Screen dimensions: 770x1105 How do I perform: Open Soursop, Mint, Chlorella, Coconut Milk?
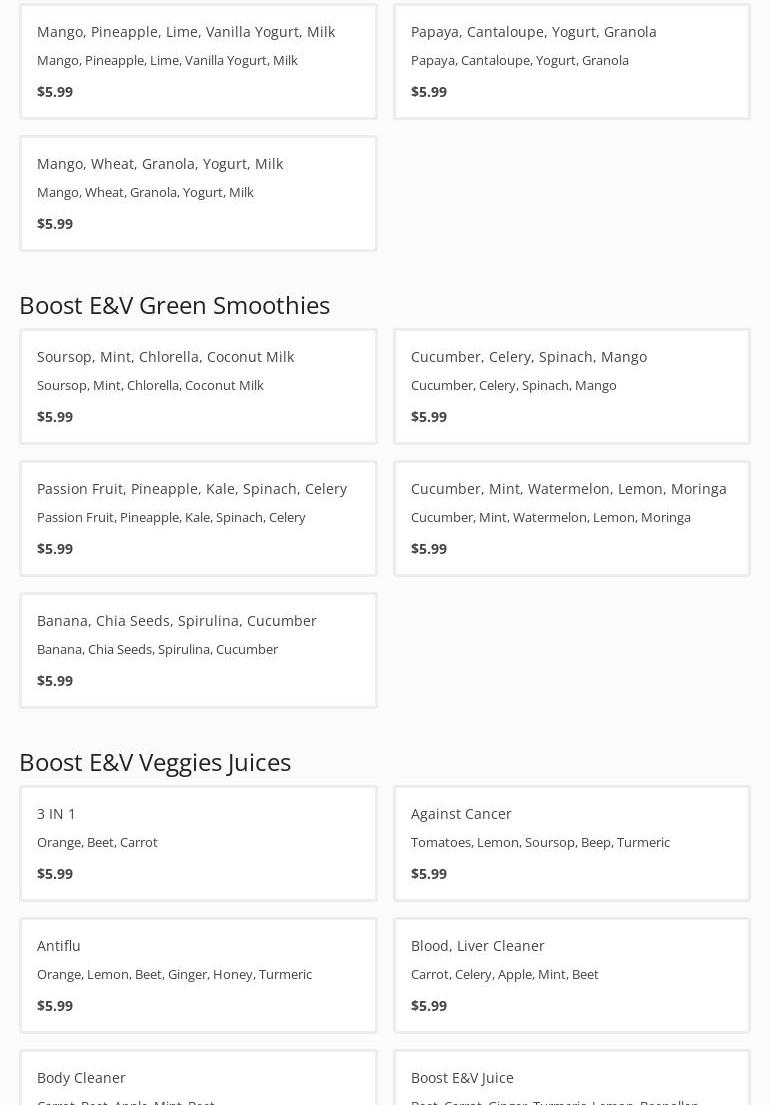point(165,357)
